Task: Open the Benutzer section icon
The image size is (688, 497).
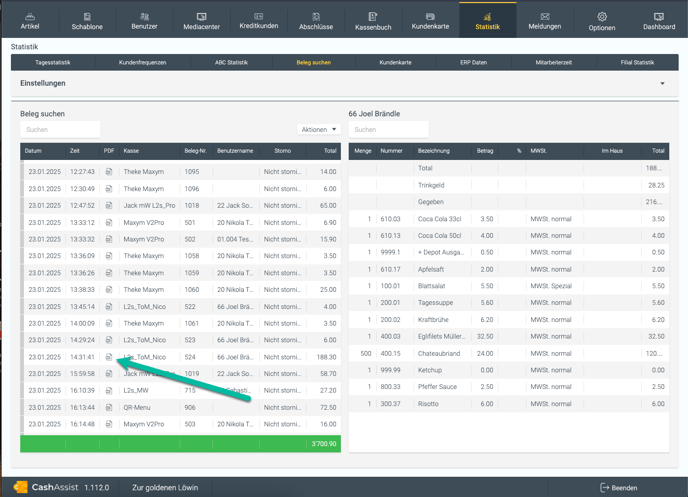Action: pos(144,17)
